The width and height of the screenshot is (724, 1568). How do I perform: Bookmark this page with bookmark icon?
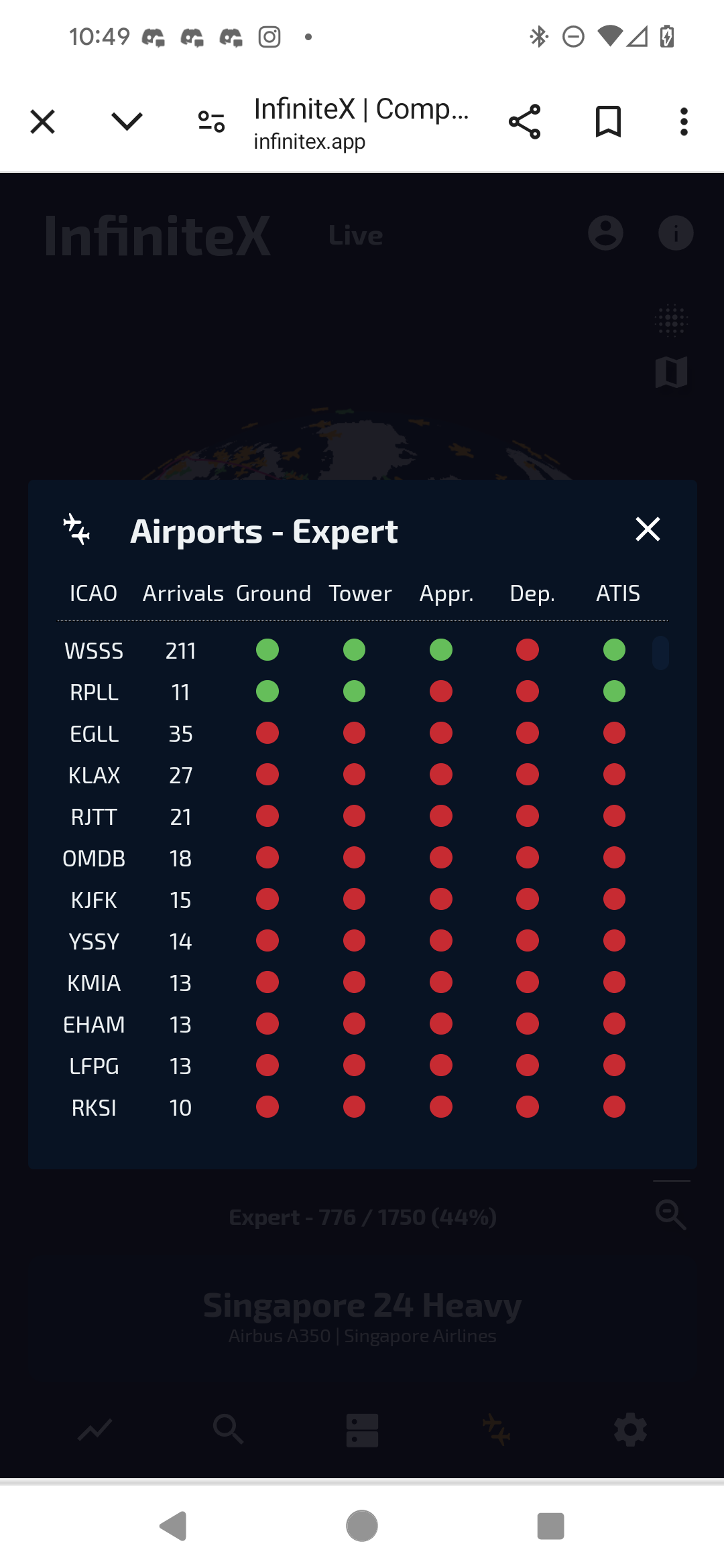608,122
